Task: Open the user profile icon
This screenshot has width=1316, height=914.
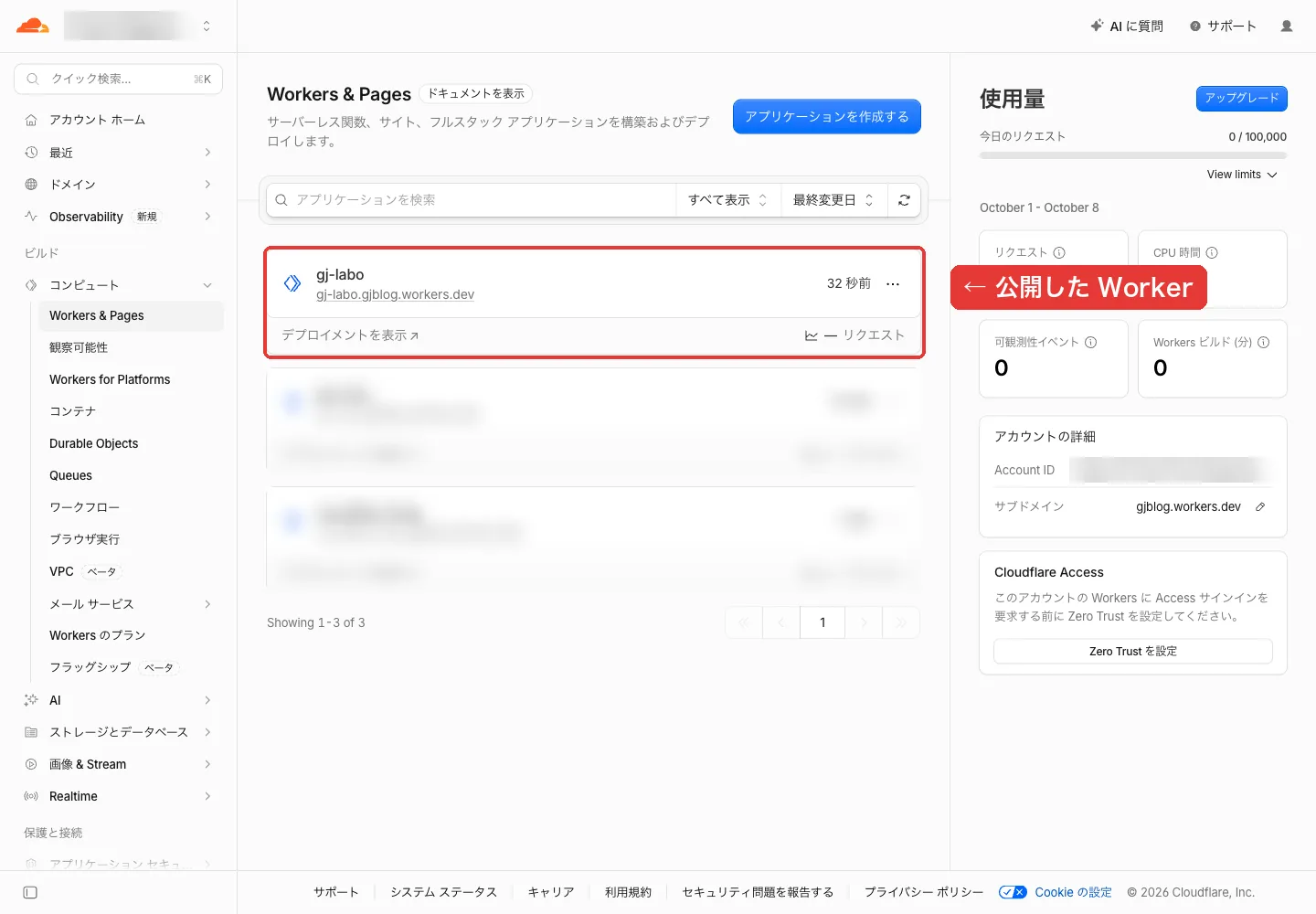Action: click(1287, 27)
